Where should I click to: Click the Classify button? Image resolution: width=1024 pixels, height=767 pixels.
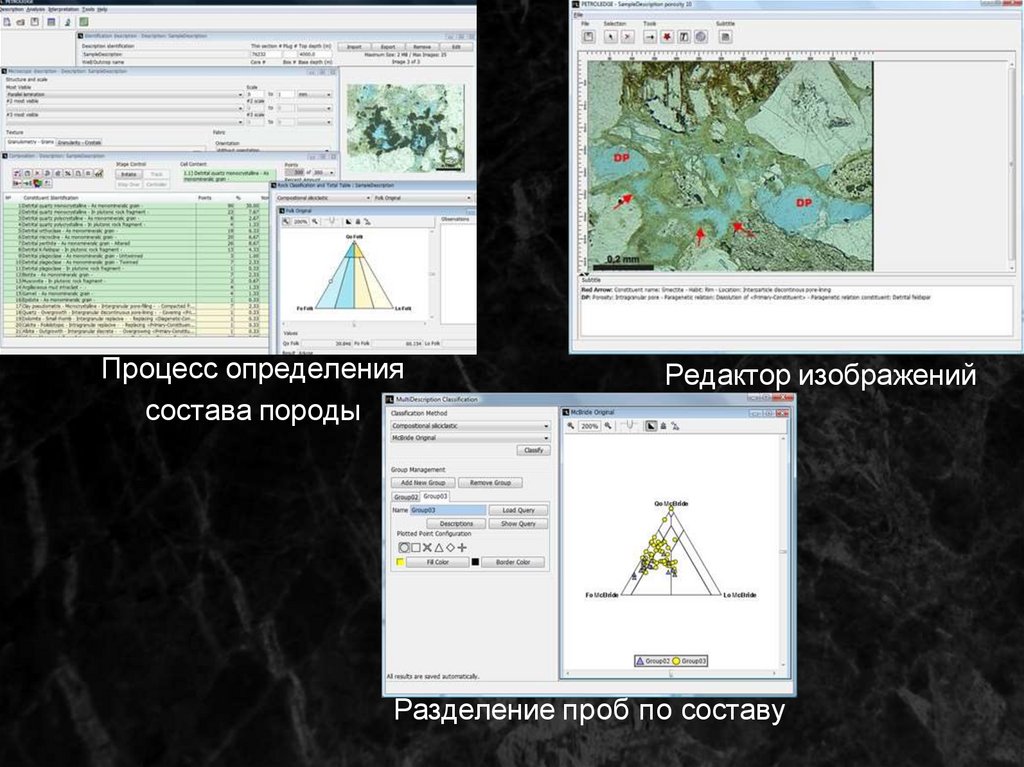click(x=534, y=451)
